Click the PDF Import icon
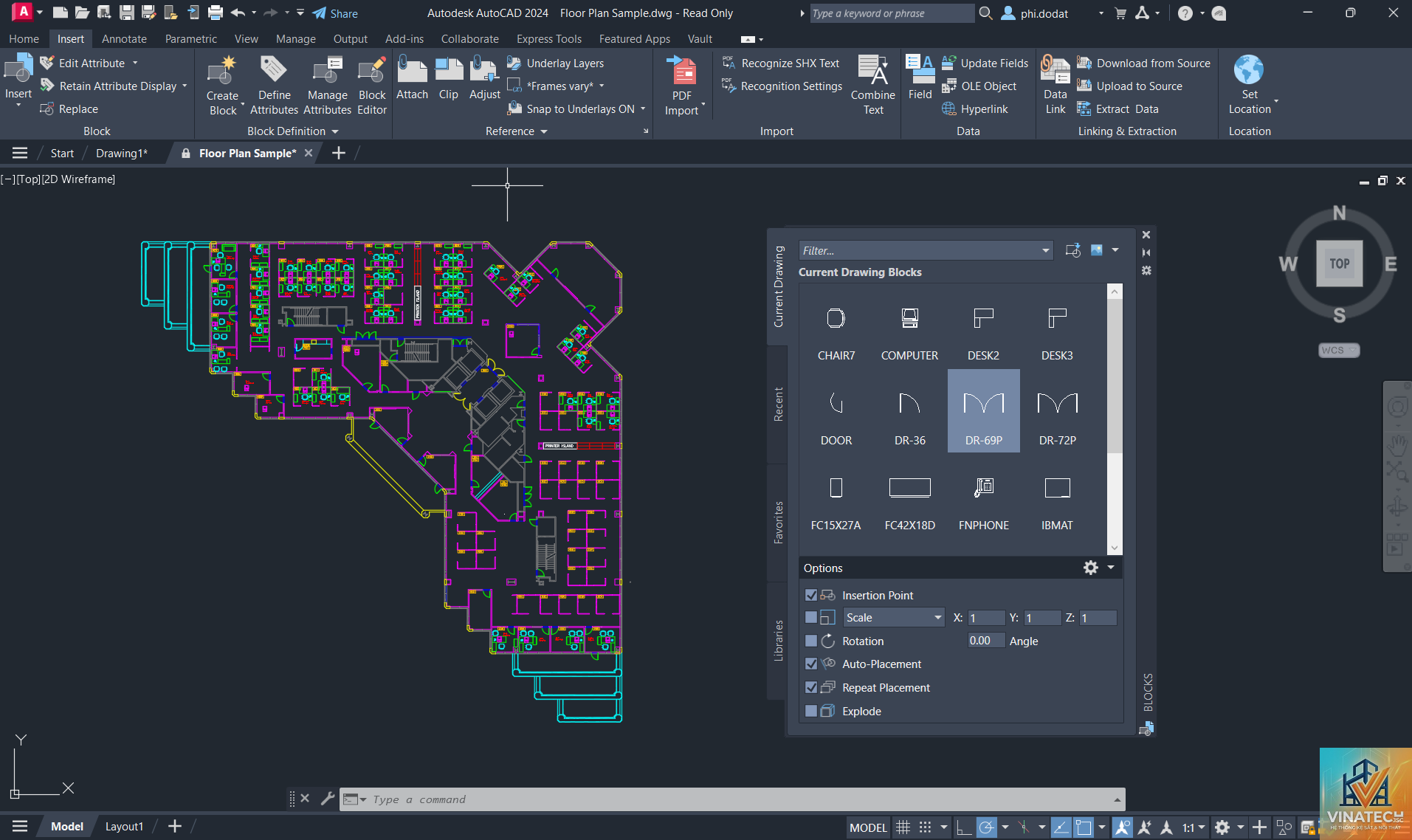 click(x=681, y=71)
